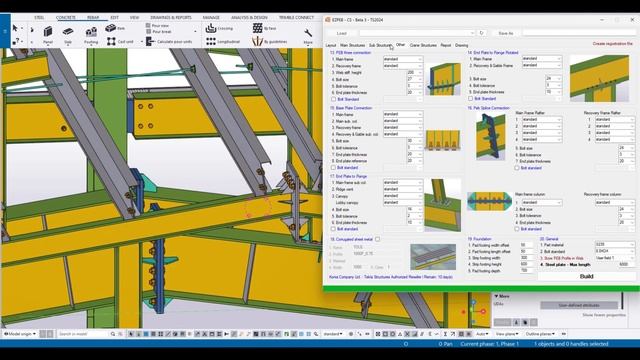Screen dimensions: 640x360
Task: Select the Crossing rebar tool
Action: click(x=219, y=28)
